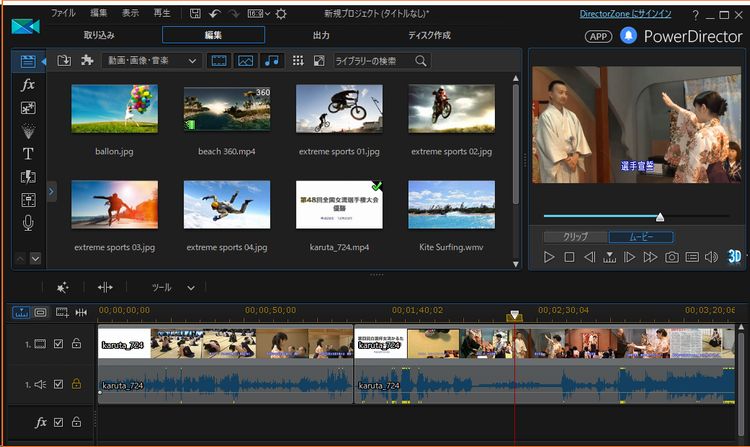Click the add tracks icon on timeline

(x=62, y=312)
